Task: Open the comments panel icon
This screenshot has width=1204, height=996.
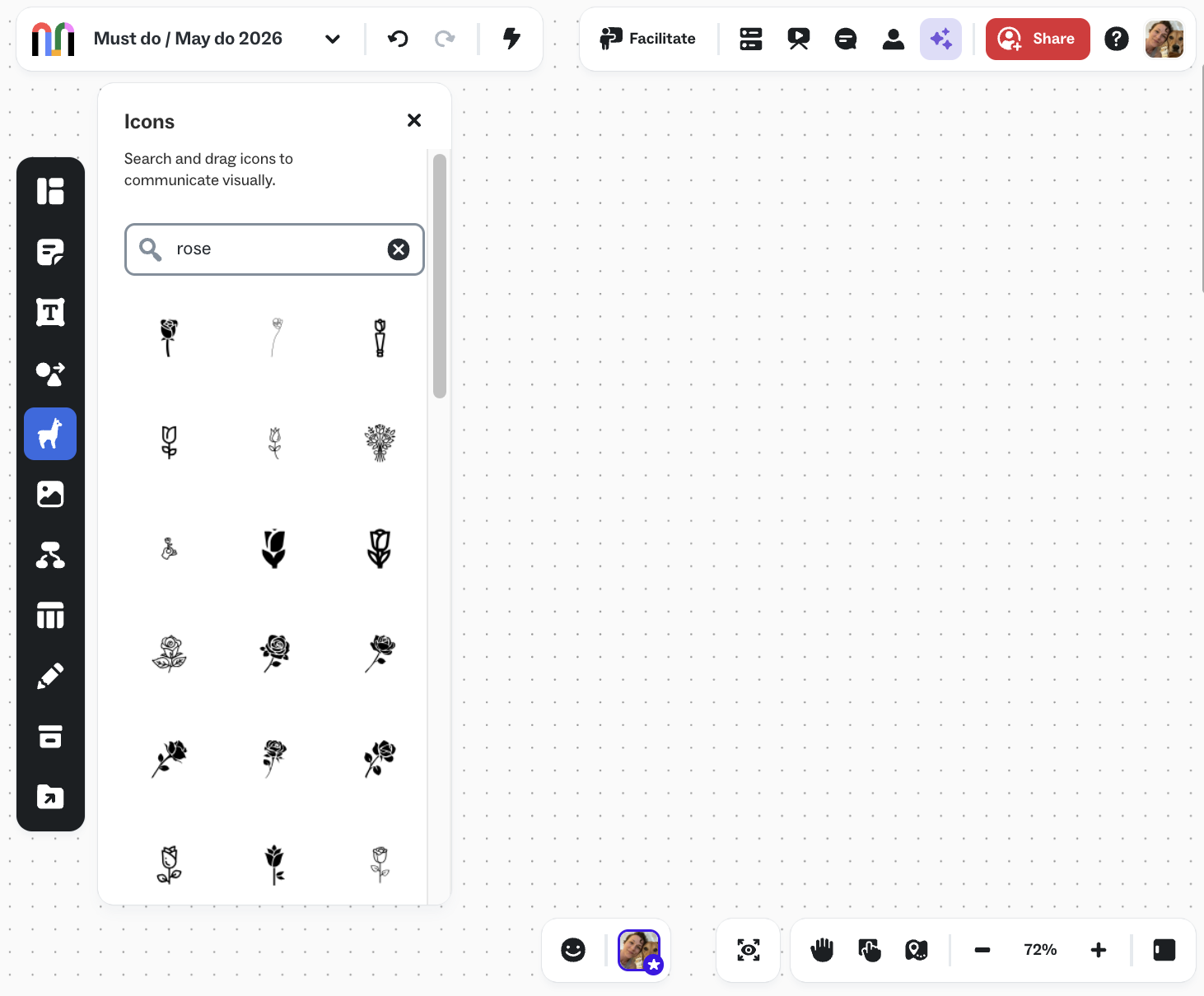Action: [846, 39]
